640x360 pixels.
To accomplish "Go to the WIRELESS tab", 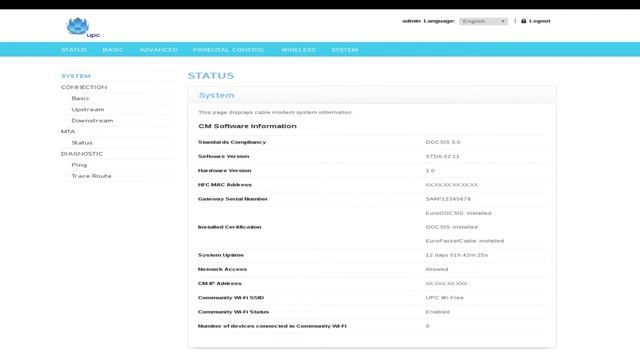I will point(298,50).
